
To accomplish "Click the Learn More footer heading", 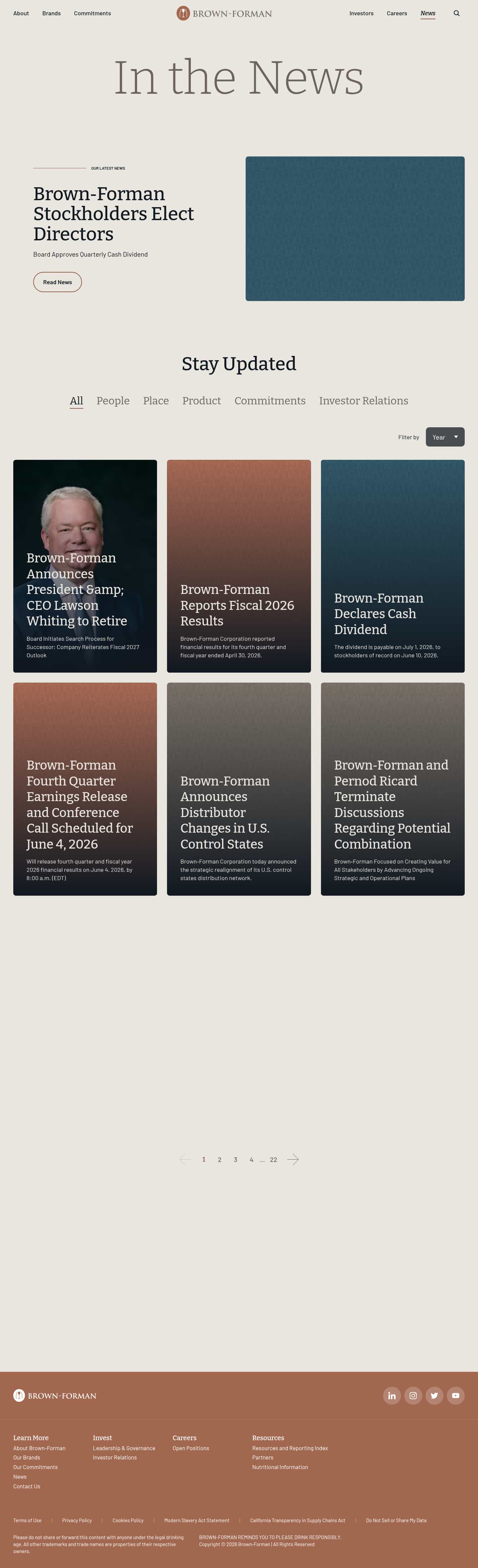I will (31, 1438).
